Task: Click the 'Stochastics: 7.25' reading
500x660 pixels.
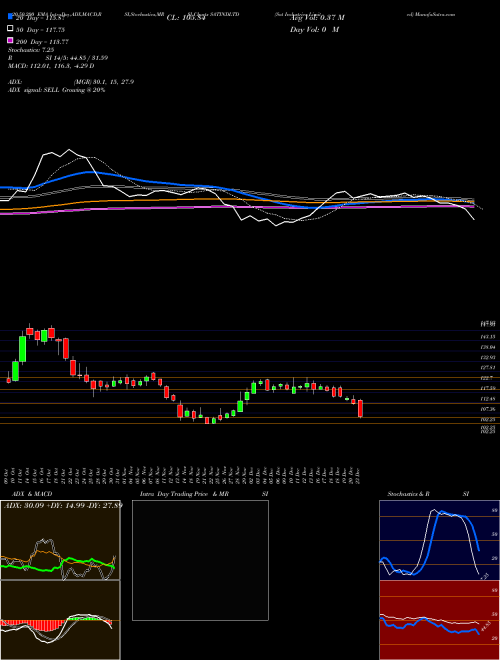Action: click(31, 50)
